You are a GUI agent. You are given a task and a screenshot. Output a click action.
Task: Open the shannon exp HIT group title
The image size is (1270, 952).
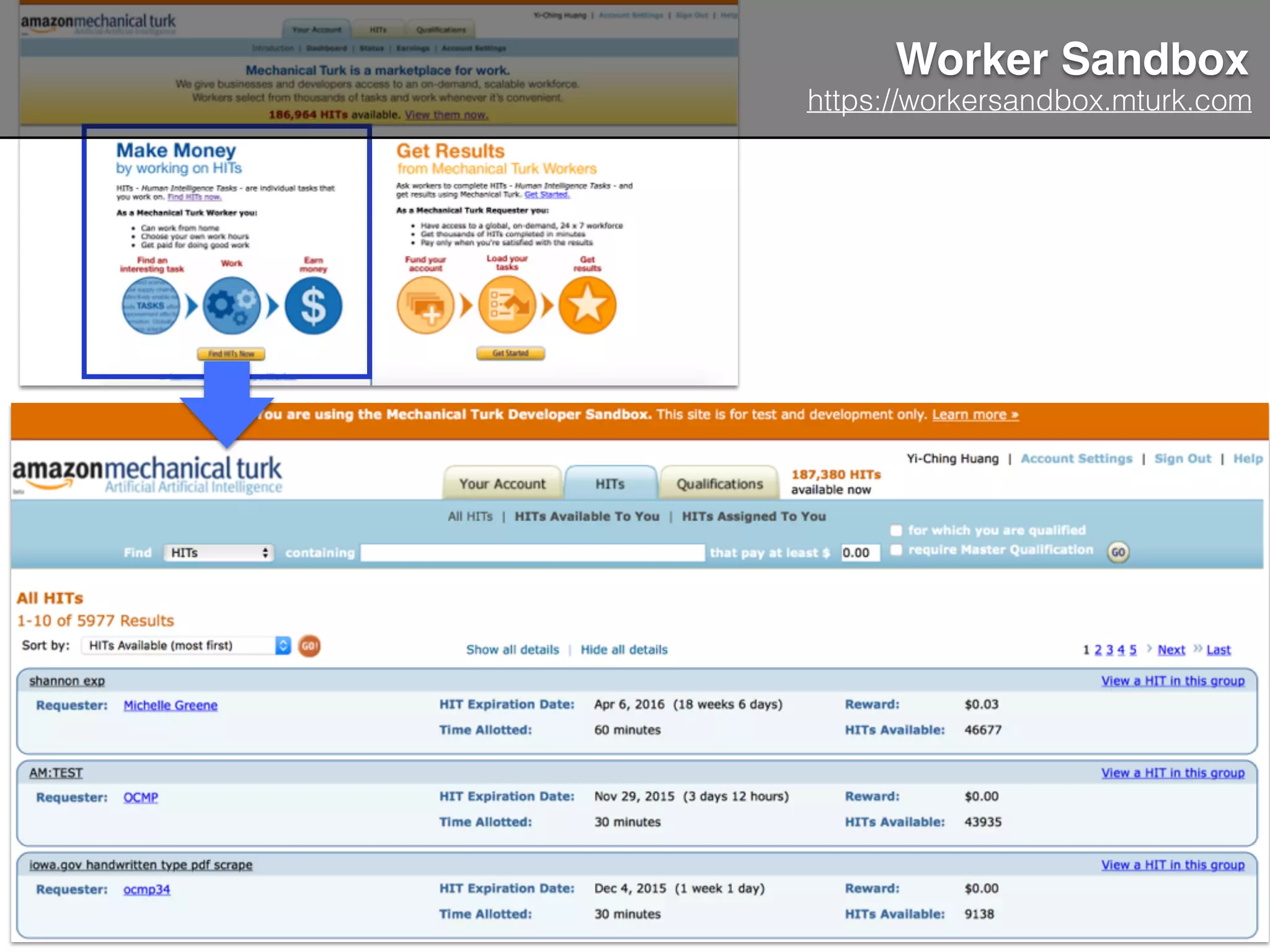click(x=67, y=681)
